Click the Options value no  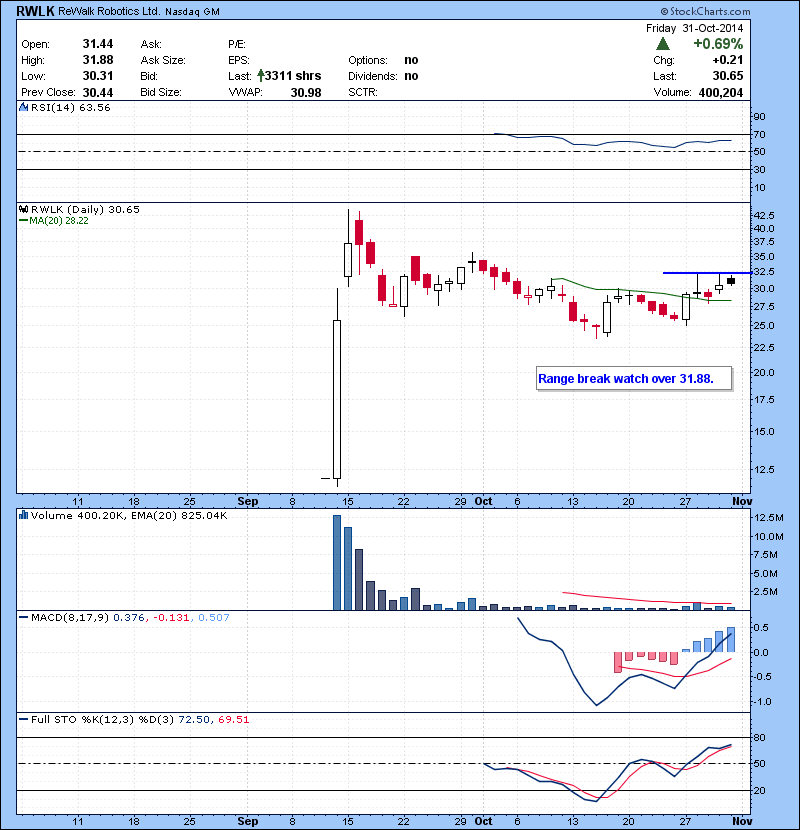[411, 60]
